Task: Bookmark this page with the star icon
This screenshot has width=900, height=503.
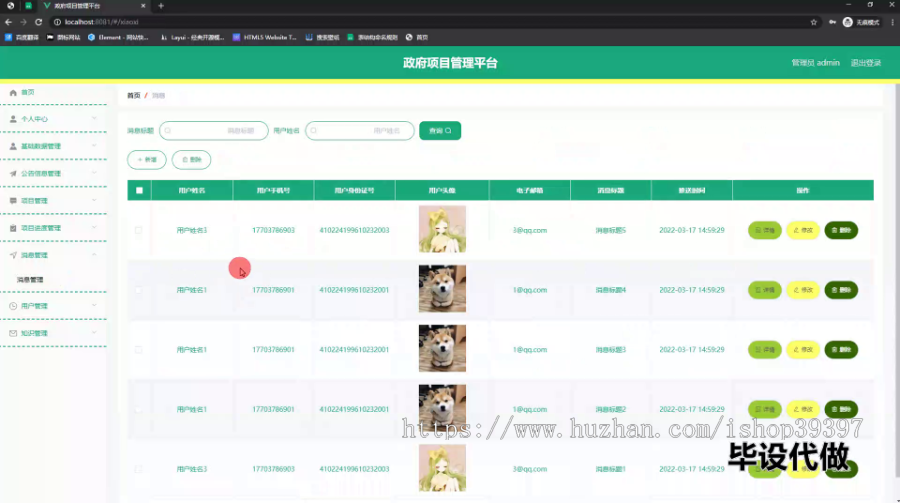Action: [813, 22]
